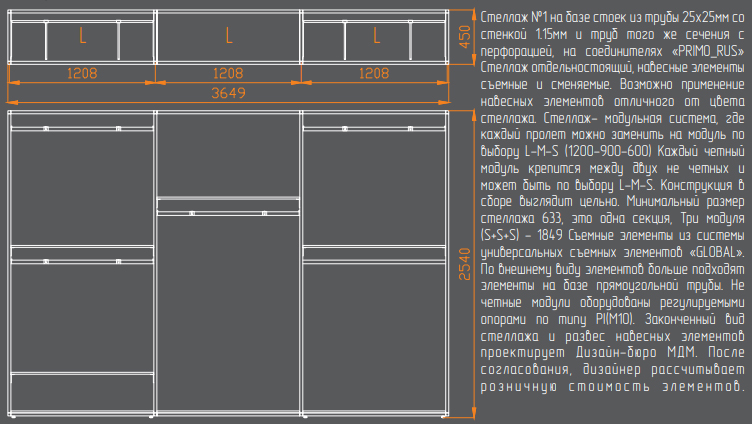Click the 3649 overall width dimension

[228, 93]
